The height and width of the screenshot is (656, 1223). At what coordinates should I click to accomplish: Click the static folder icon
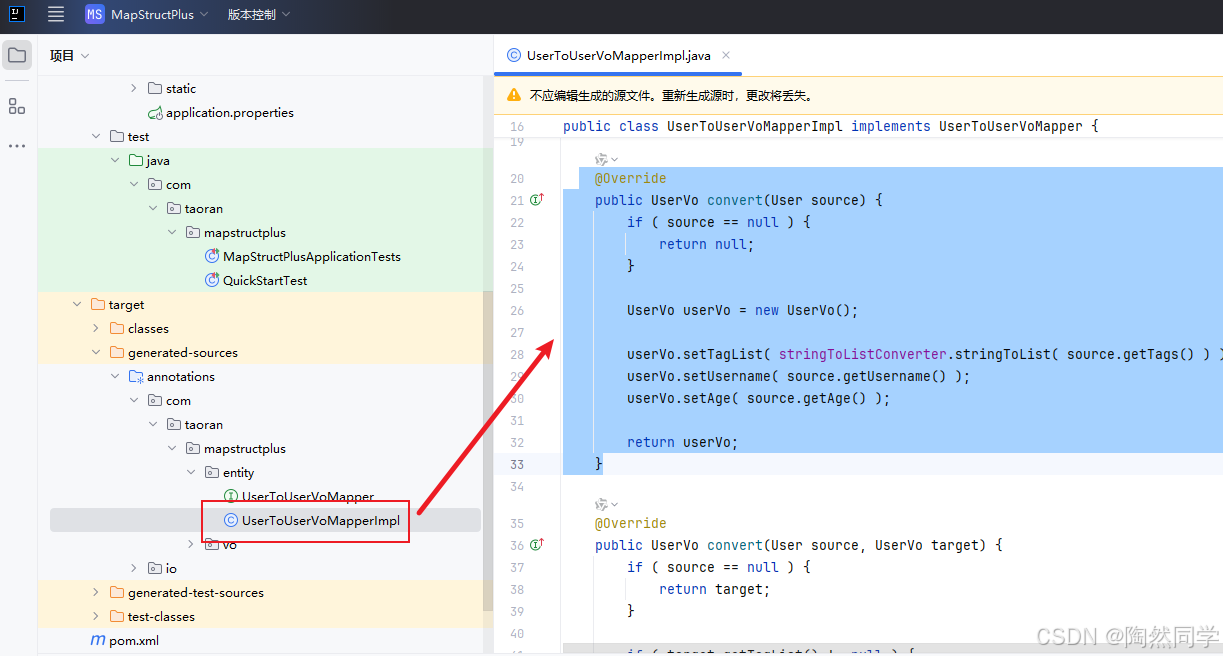(155, 89)
